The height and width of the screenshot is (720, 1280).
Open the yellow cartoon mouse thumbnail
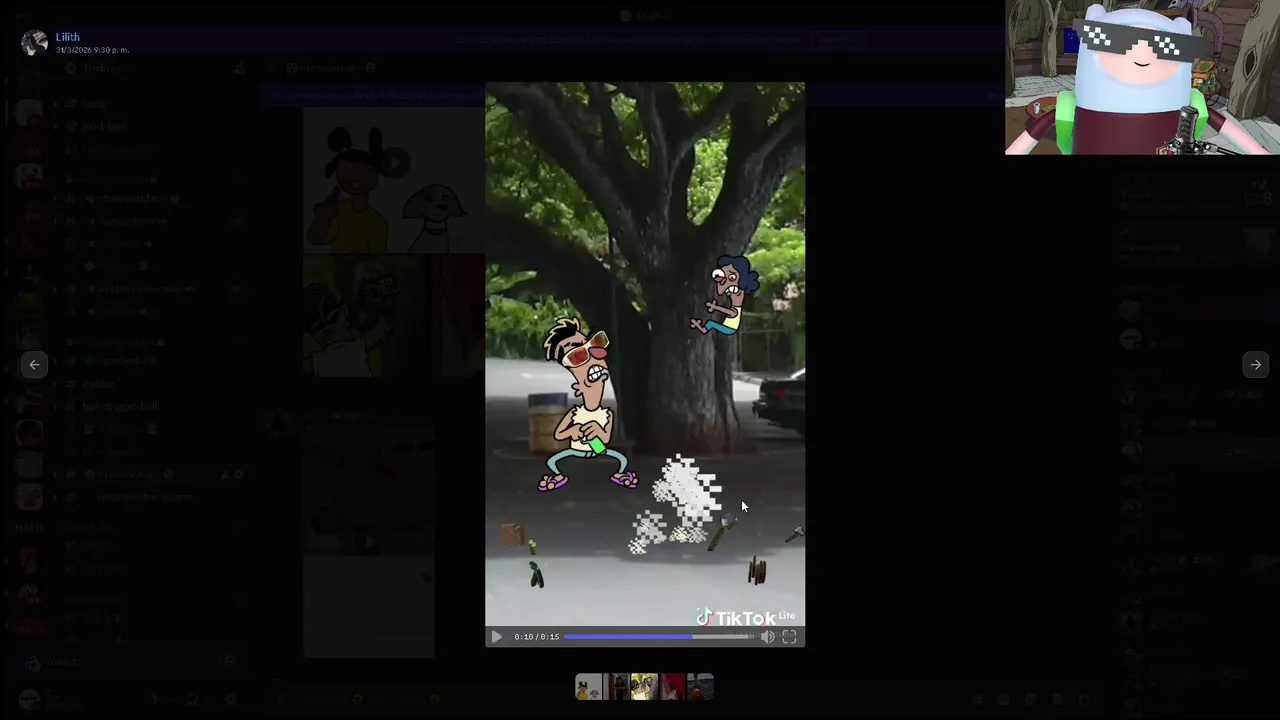pyautogui.click(x=588, y=687)
